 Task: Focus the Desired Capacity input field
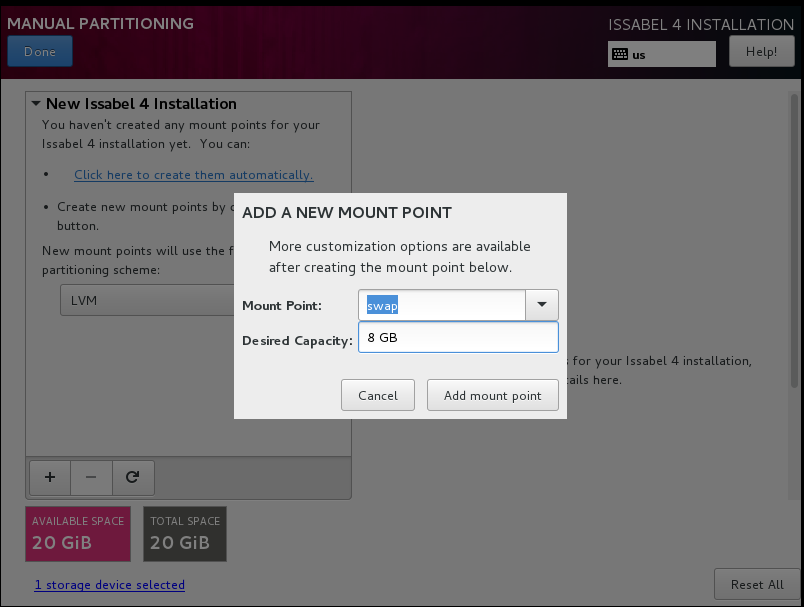pos(457,338)
